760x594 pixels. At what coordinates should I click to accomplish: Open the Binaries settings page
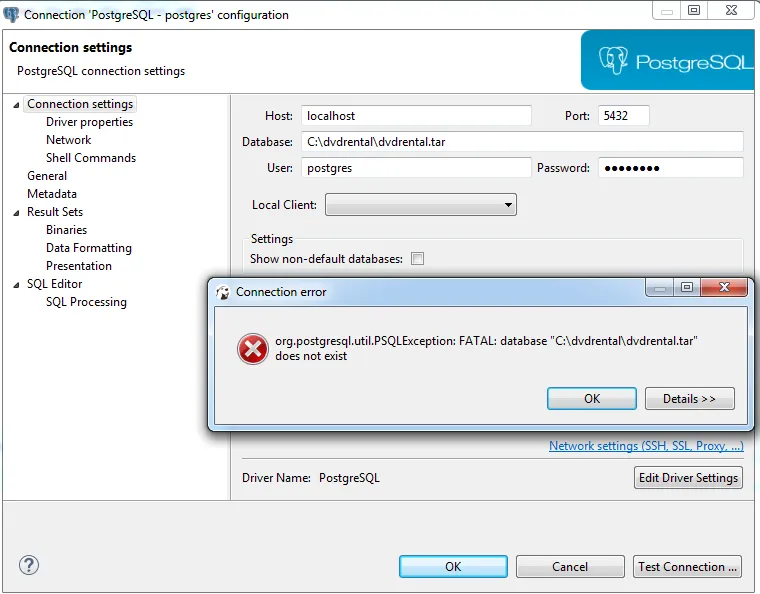click(66, 230)
